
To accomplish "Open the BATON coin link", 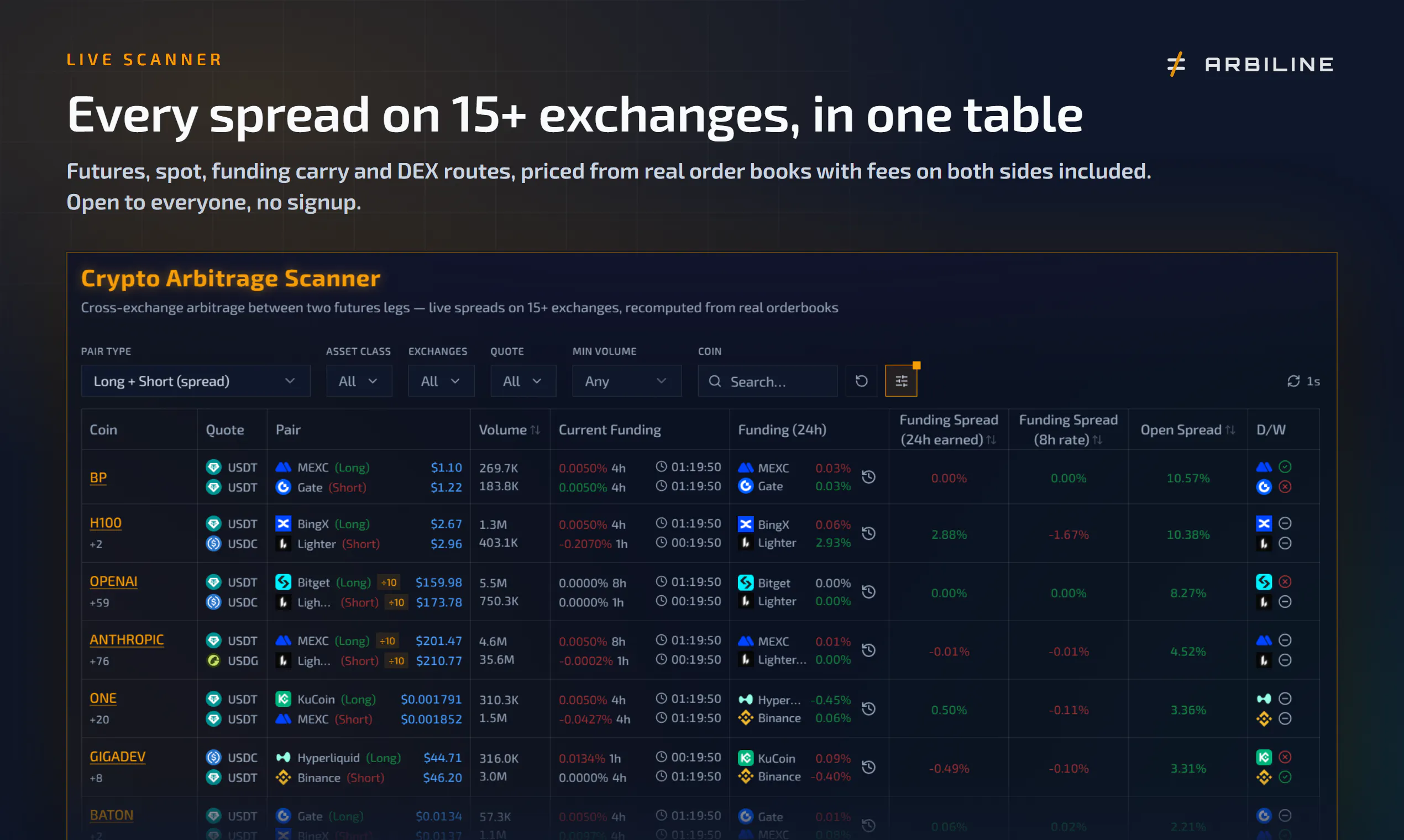I will tap(112, 815).
